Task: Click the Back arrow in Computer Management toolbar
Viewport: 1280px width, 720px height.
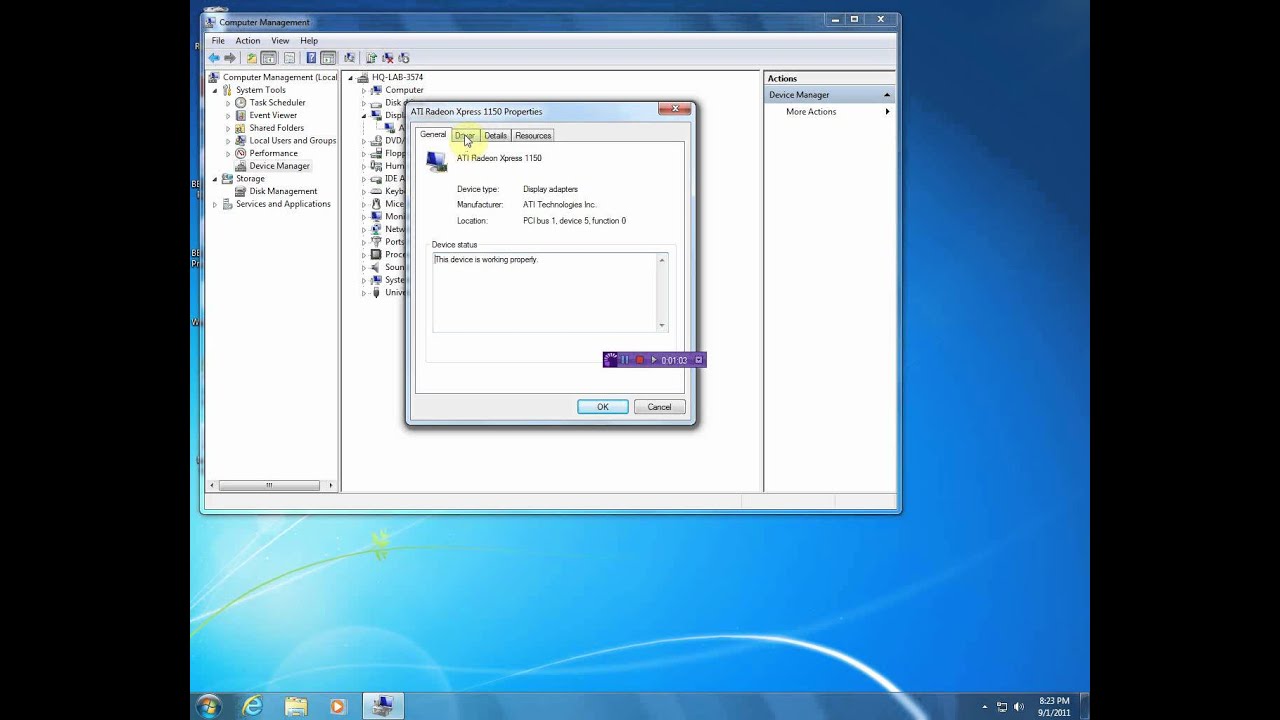Action: (214, 58)
